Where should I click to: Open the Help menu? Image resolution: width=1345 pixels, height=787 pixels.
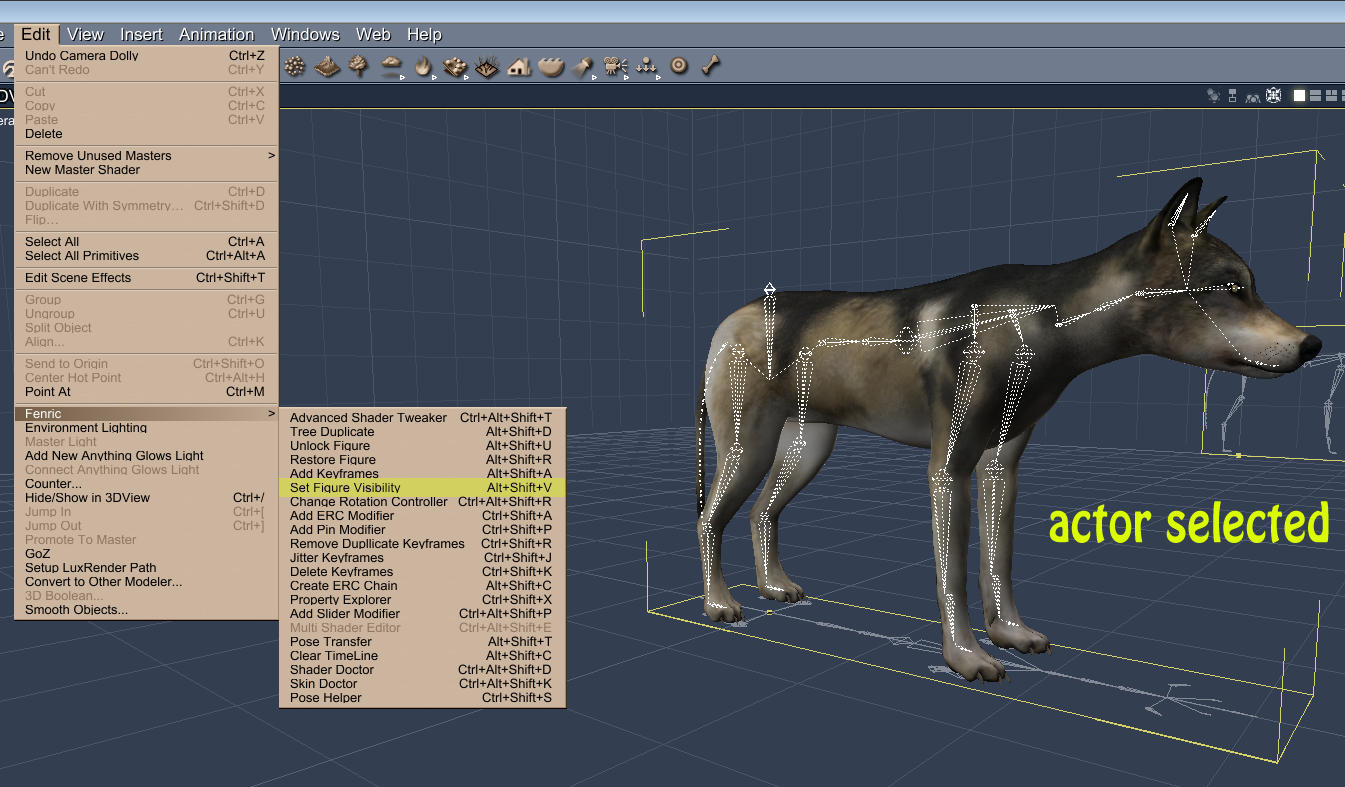[x=424, y=34]
